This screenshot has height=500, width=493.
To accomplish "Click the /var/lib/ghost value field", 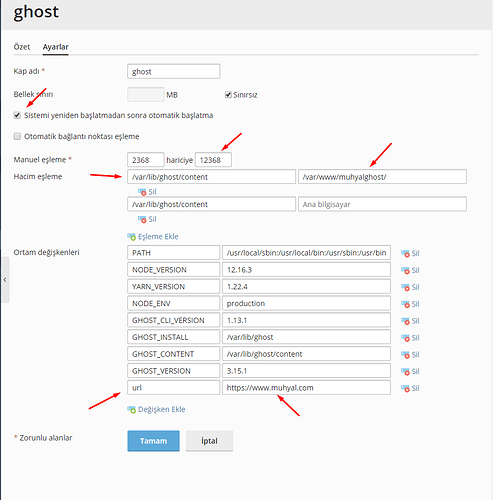I will click(306, 337).
